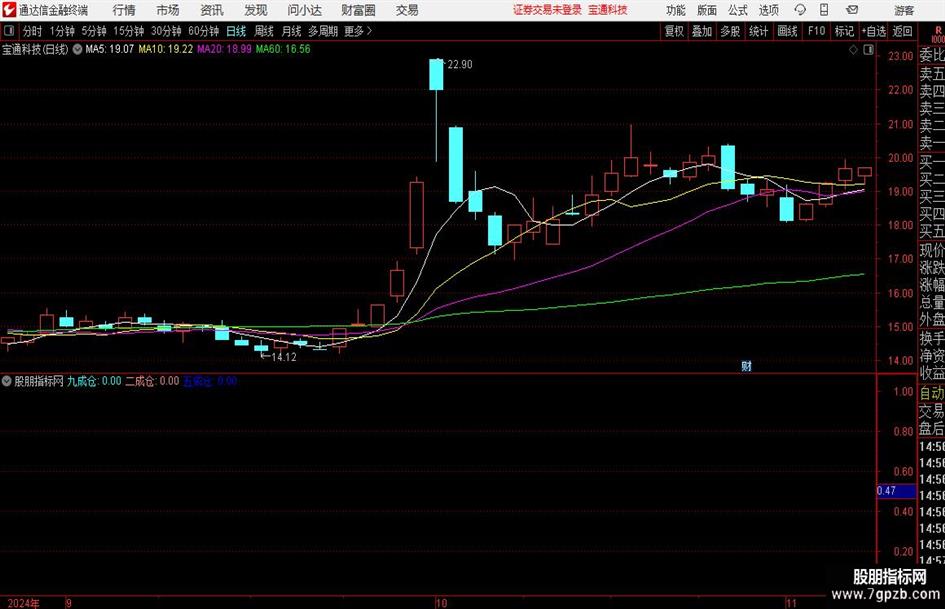
Task: Click the MA60: 16.56 indicator value
Action: pyautogui.click(x=283, y=49)
